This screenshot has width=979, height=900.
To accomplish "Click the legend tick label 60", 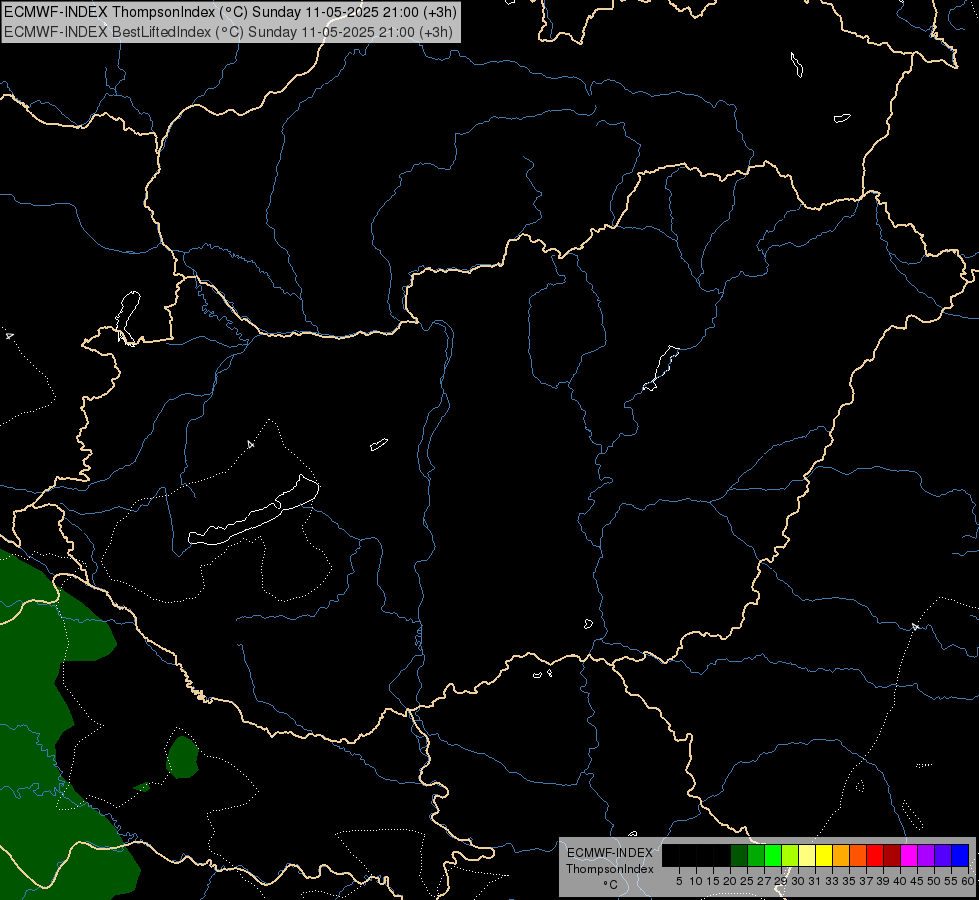I will [968, 881].
